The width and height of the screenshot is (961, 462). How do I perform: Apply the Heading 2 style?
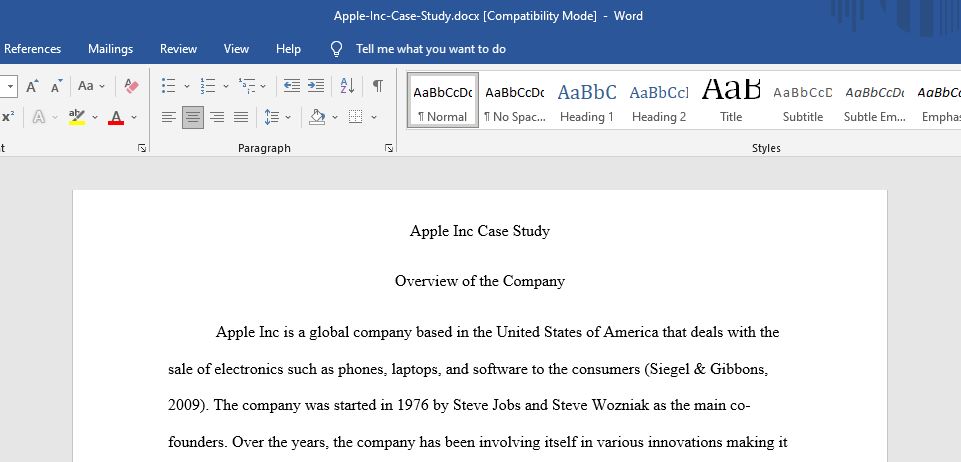click(659, 100)
